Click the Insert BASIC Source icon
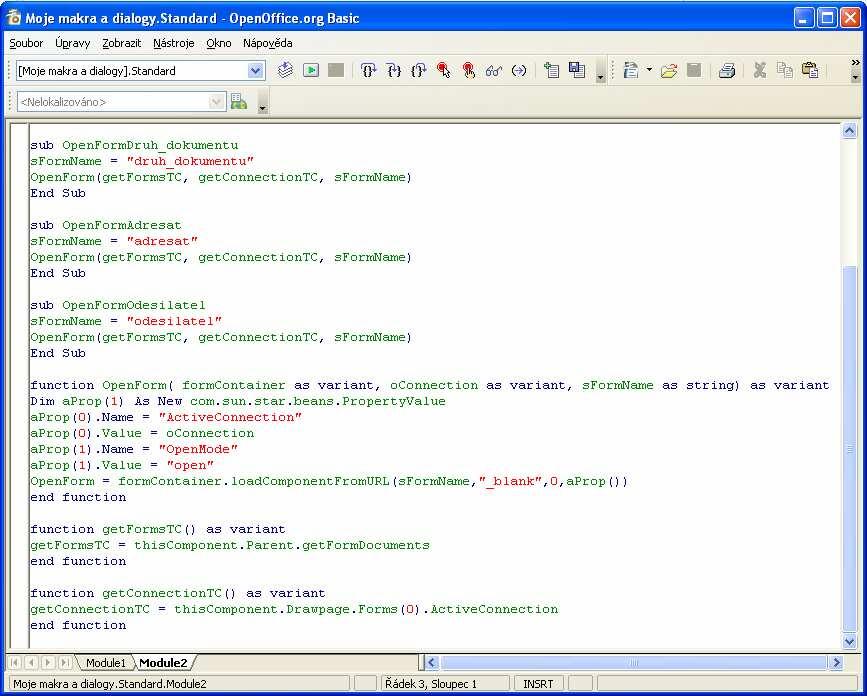This screenshot has height=696, width=867. coord(551,70)
